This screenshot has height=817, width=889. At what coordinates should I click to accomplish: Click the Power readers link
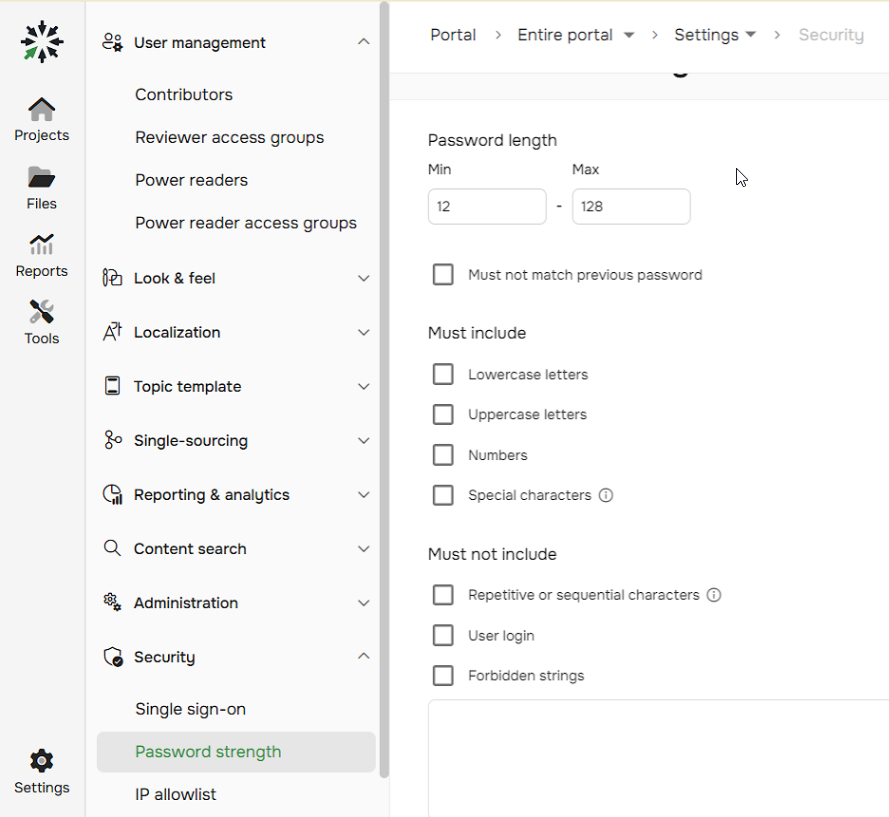[191, 180]
